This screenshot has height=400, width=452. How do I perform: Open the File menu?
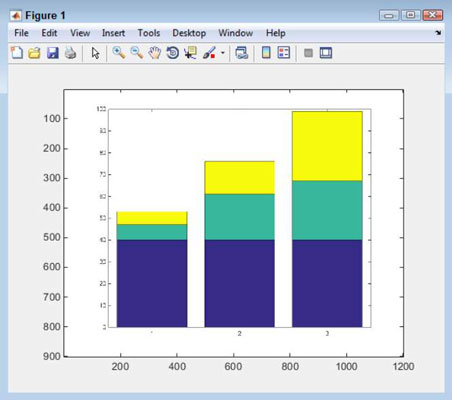point(21,33)
